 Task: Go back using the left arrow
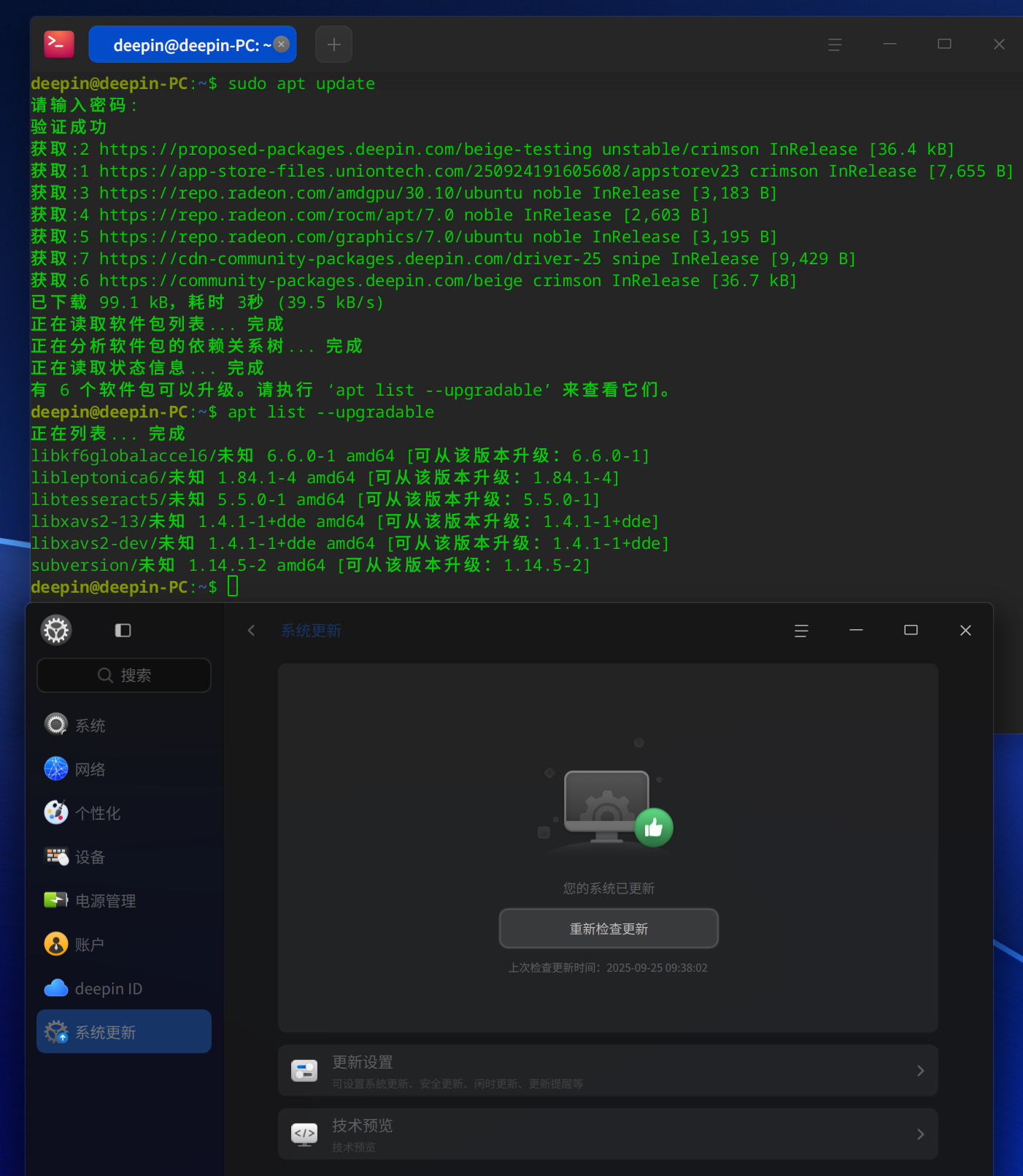pyautogui.click(x=251, y=630)
